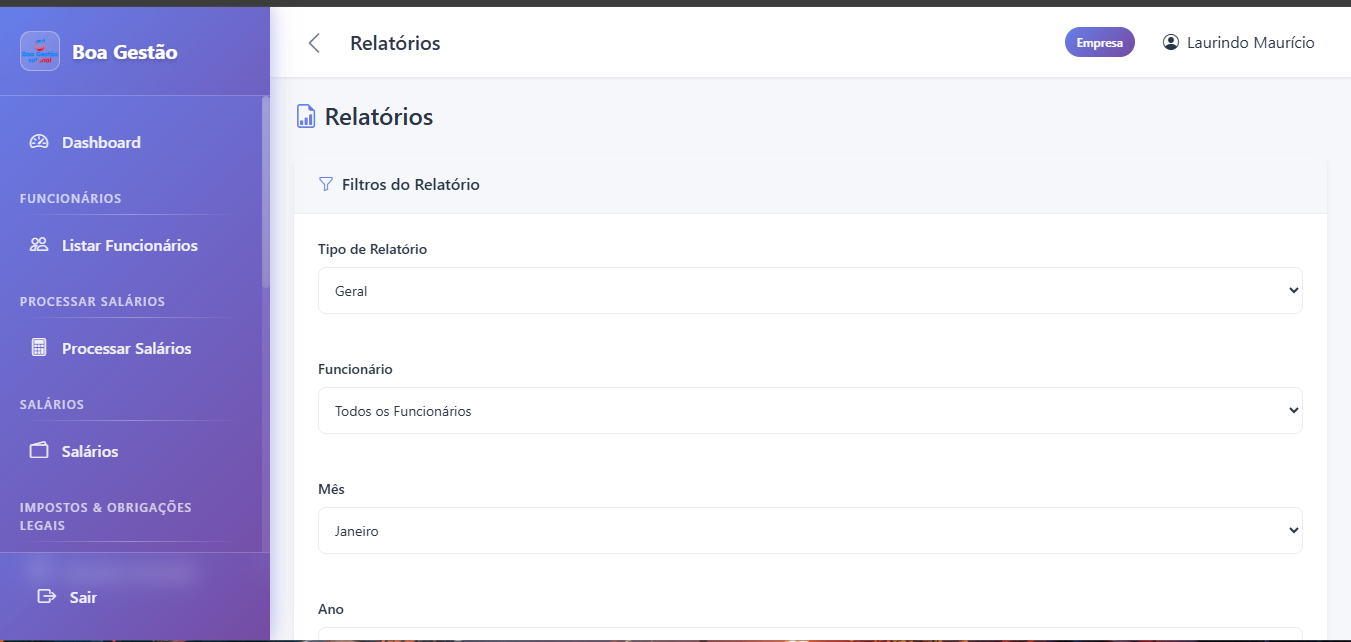This screenshot has width=1351, height=642.
Task: Open the Tipo de Relatório dropdown
Action: [x=810, y=291]
